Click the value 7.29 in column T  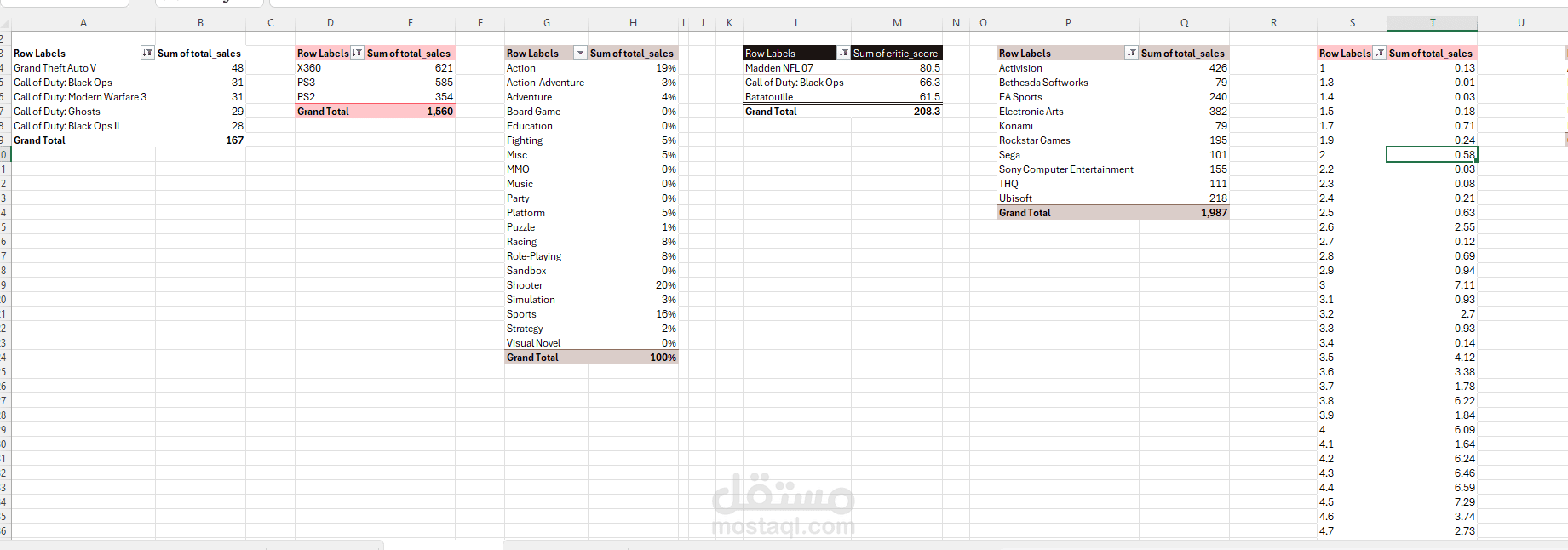(1433, 502)
